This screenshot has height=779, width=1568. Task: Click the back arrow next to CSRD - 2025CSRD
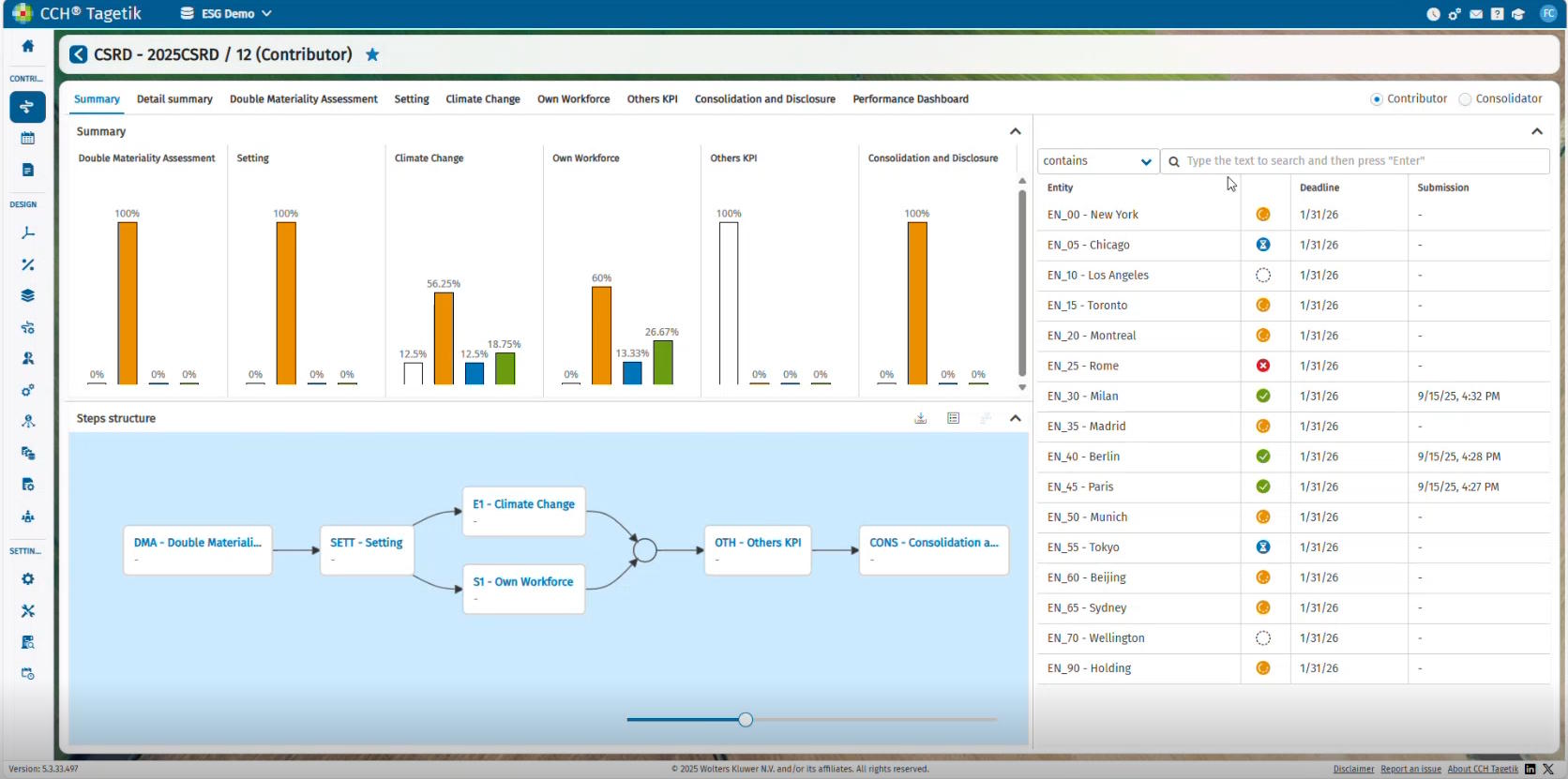click(x=79, y=54)
